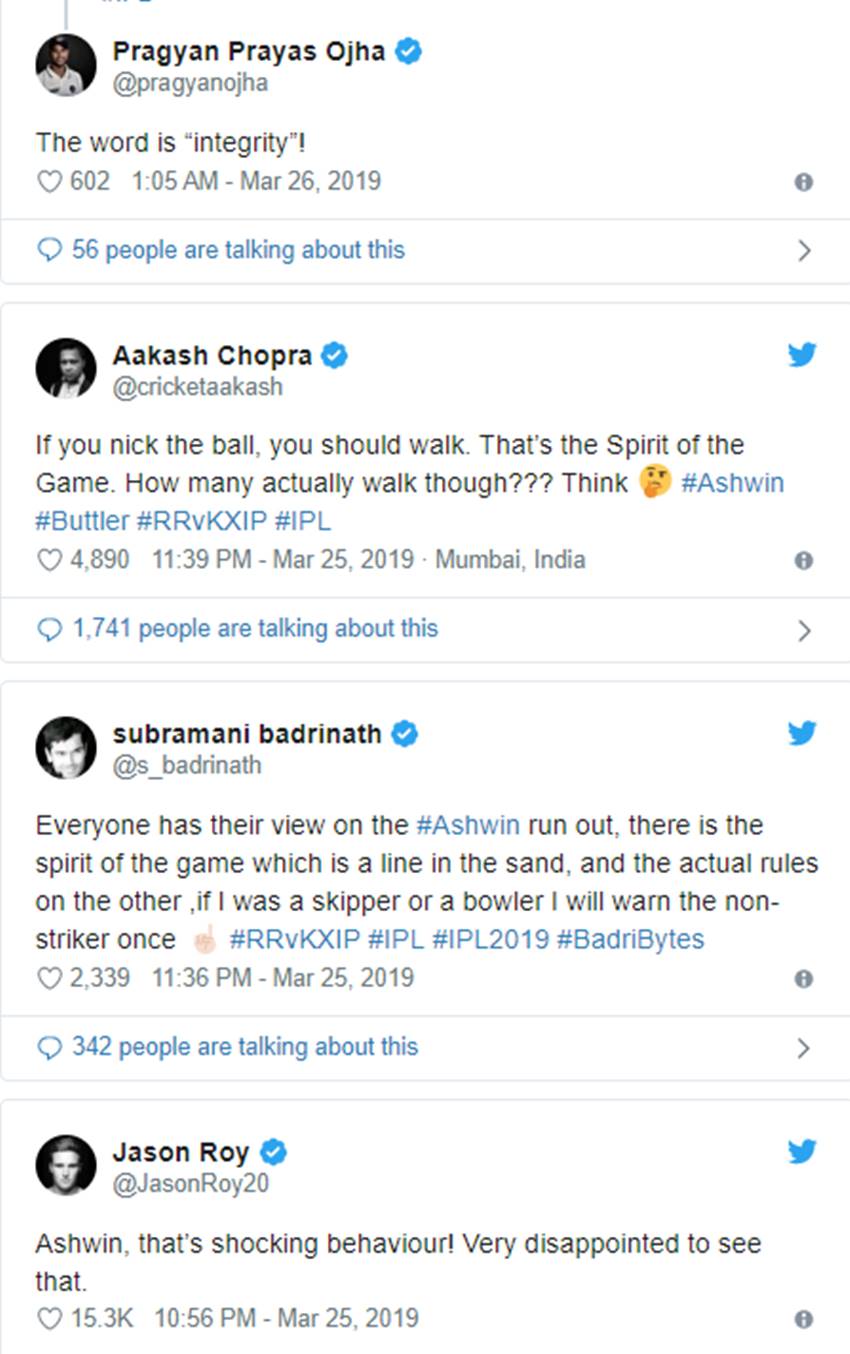
Task: Open the #BadriBytes hashtag link
Action: tap(630, 940)
